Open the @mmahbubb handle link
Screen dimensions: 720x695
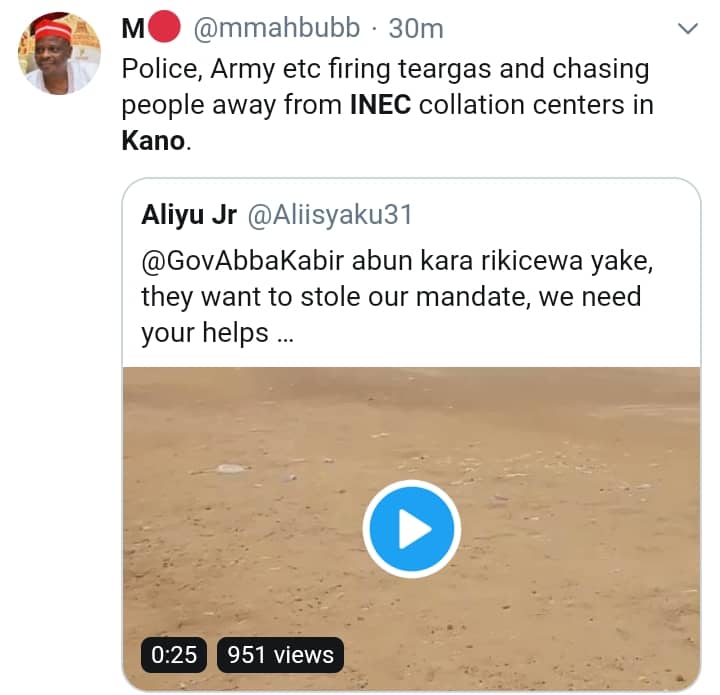tap(275, 30)
